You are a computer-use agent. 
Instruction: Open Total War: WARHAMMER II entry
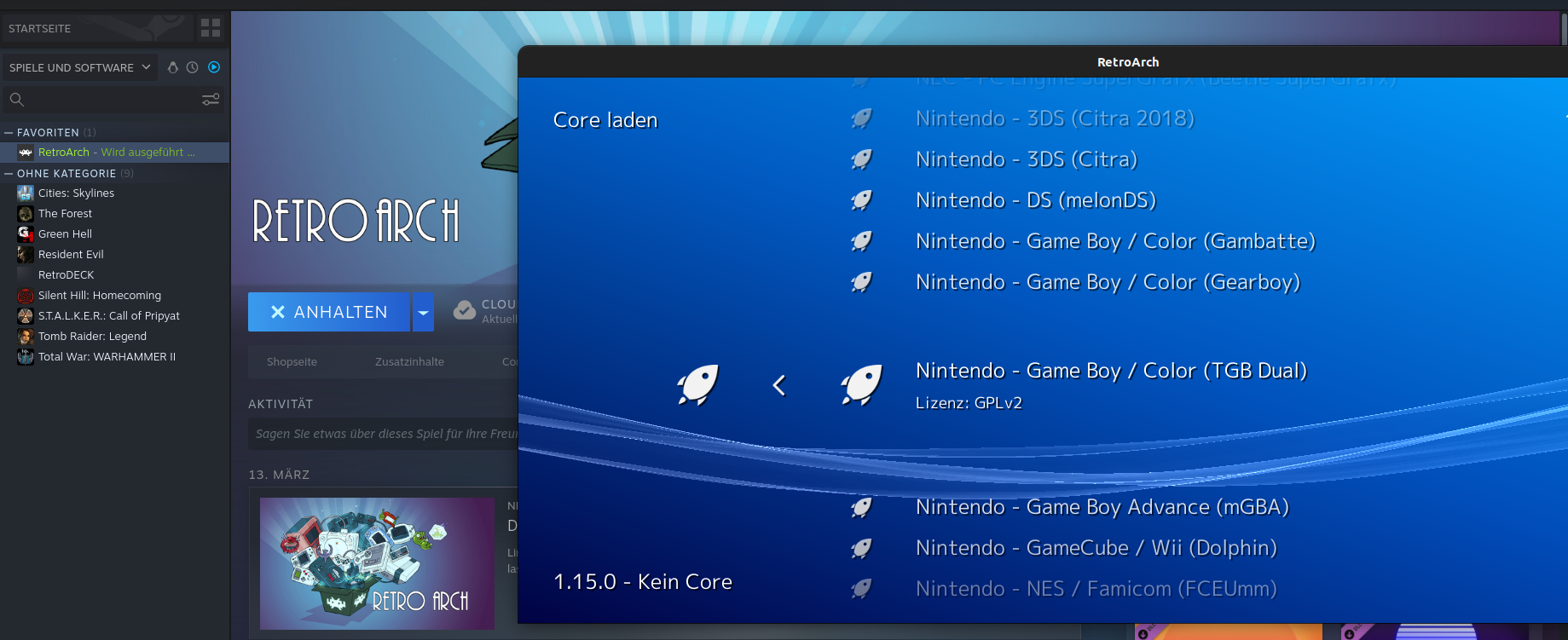coord(107,357)
